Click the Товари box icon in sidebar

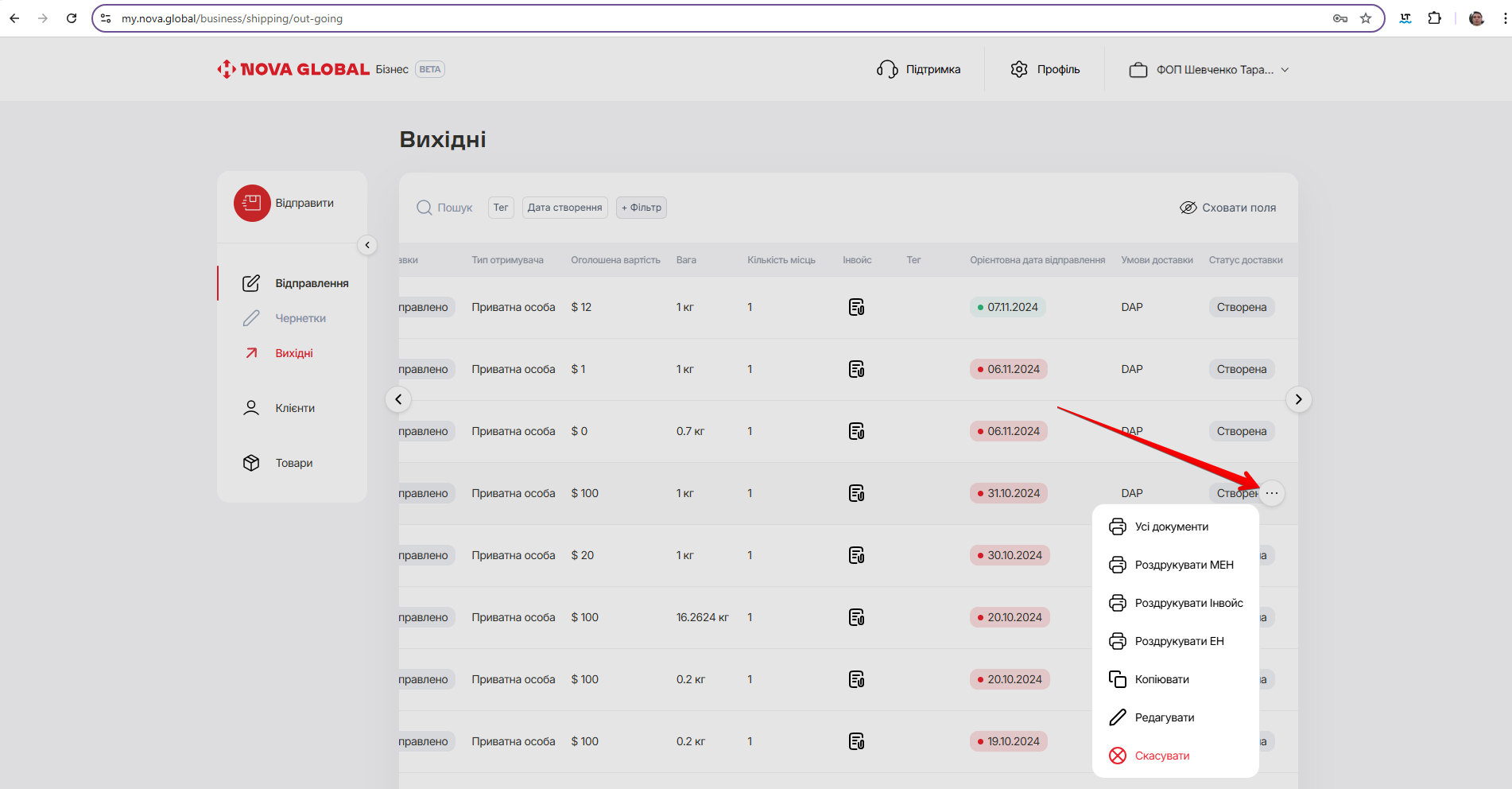251,464
